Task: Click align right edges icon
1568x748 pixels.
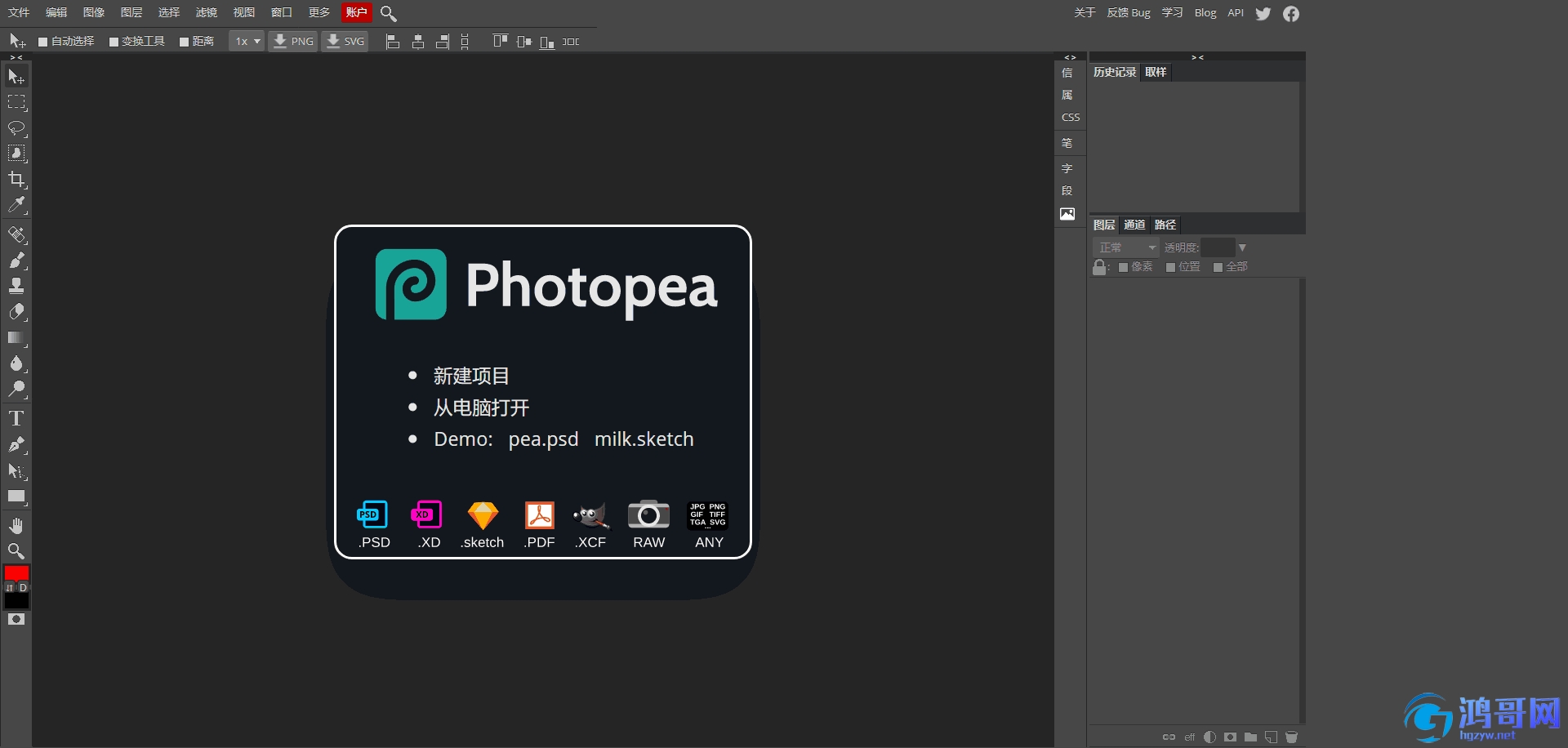Action: coord(443,42)
